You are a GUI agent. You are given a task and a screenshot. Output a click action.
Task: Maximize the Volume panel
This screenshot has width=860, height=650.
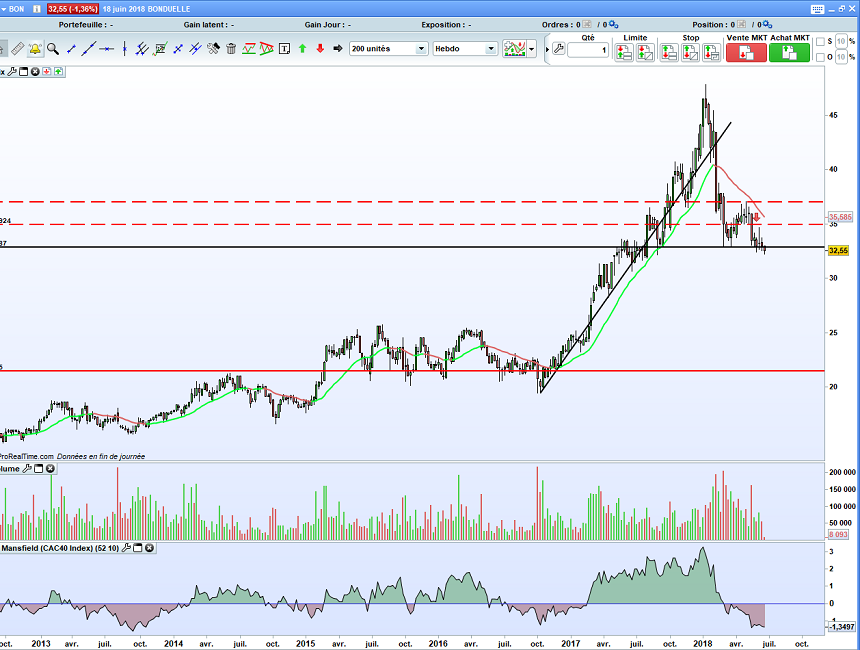click(x=38, y=468)
